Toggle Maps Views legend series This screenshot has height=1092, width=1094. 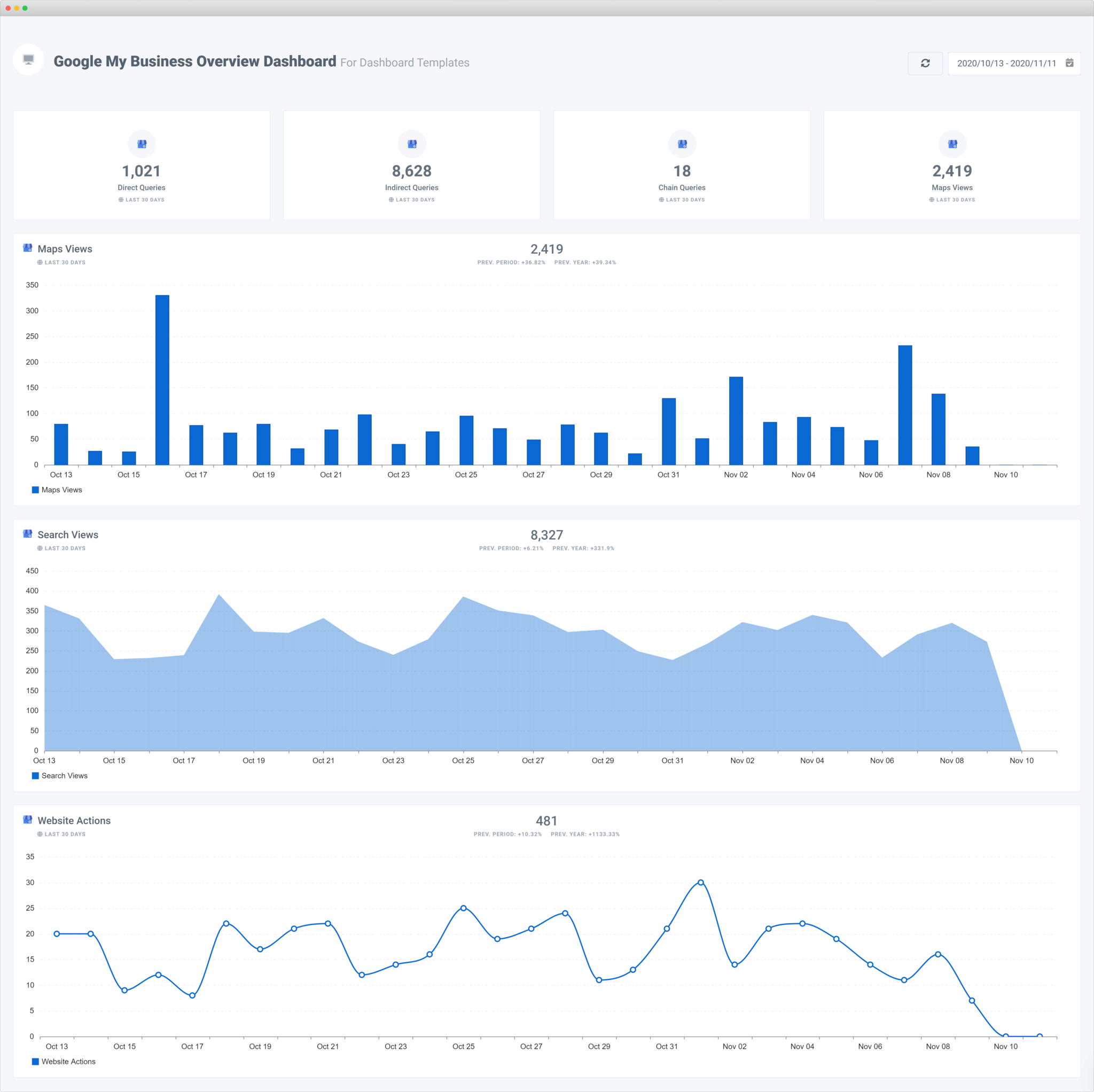61,490
